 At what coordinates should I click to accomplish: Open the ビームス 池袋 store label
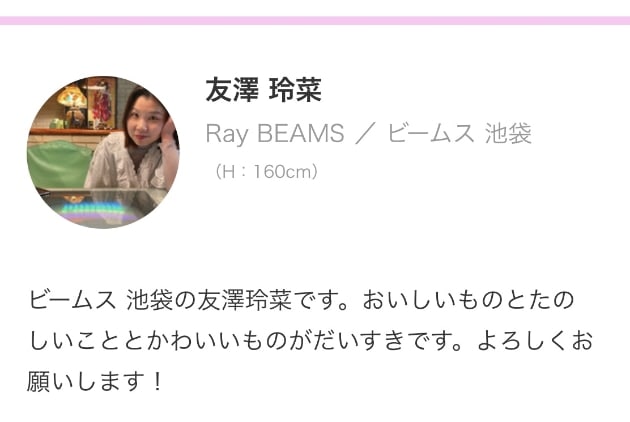459,133
